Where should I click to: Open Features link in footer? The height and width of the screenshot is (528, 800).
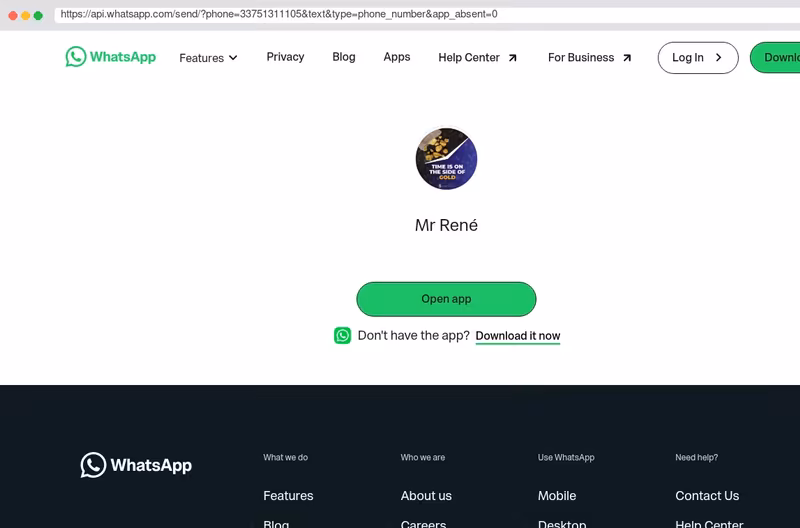[x=288, y=495]
